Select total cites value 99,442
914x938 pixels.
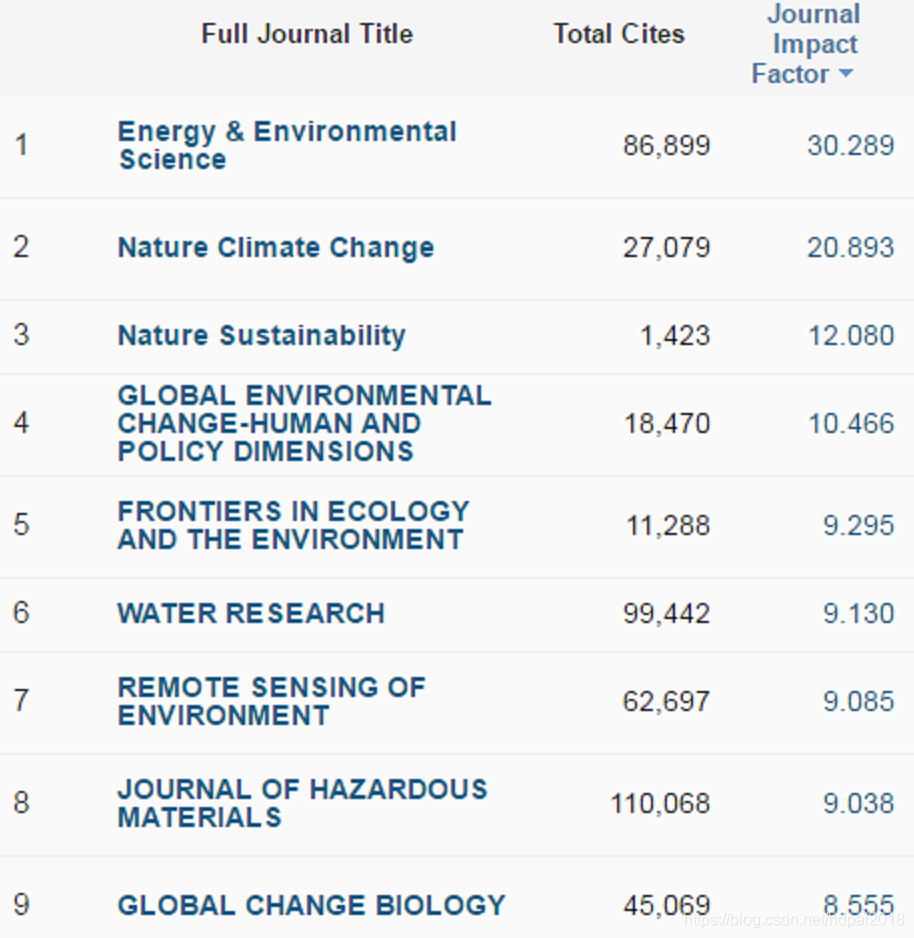(666, 613)
